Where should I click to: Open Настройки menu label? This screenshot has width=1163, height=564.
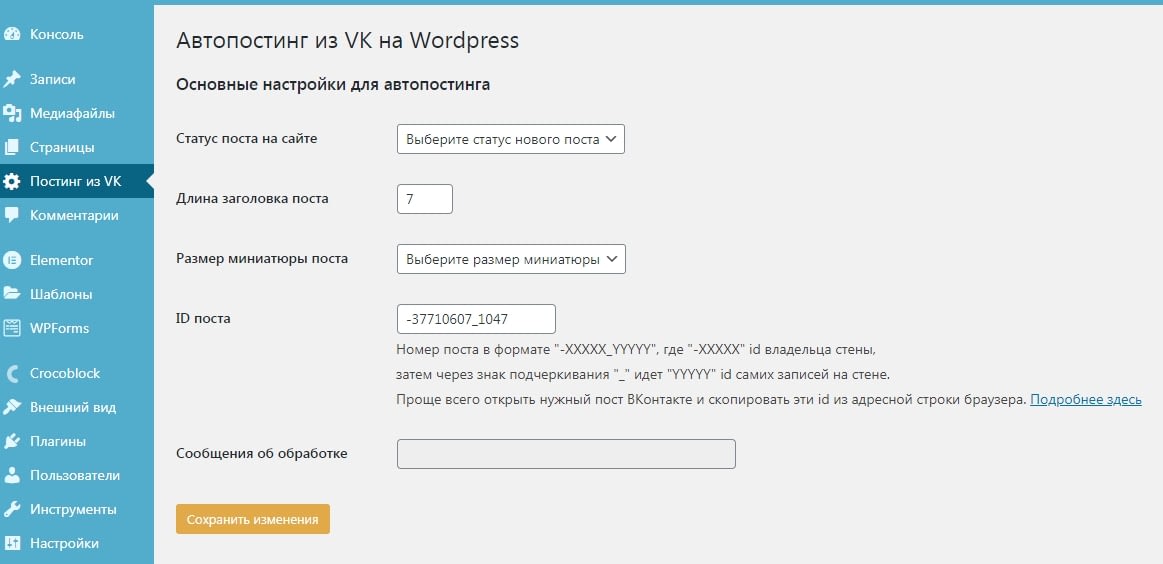click(x=64, y=543)
